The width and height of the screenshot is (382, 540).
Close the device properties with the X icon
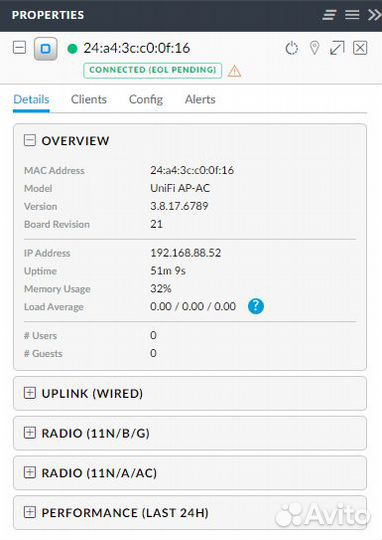pos(360,48)
